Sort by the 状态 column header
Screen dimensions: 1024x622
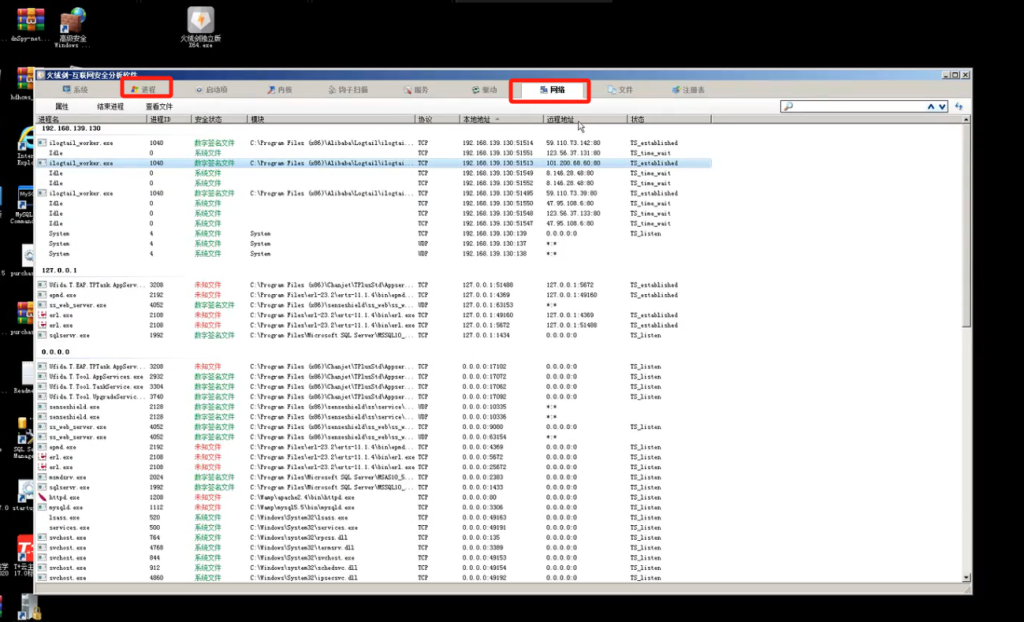(x=669, y=120)
